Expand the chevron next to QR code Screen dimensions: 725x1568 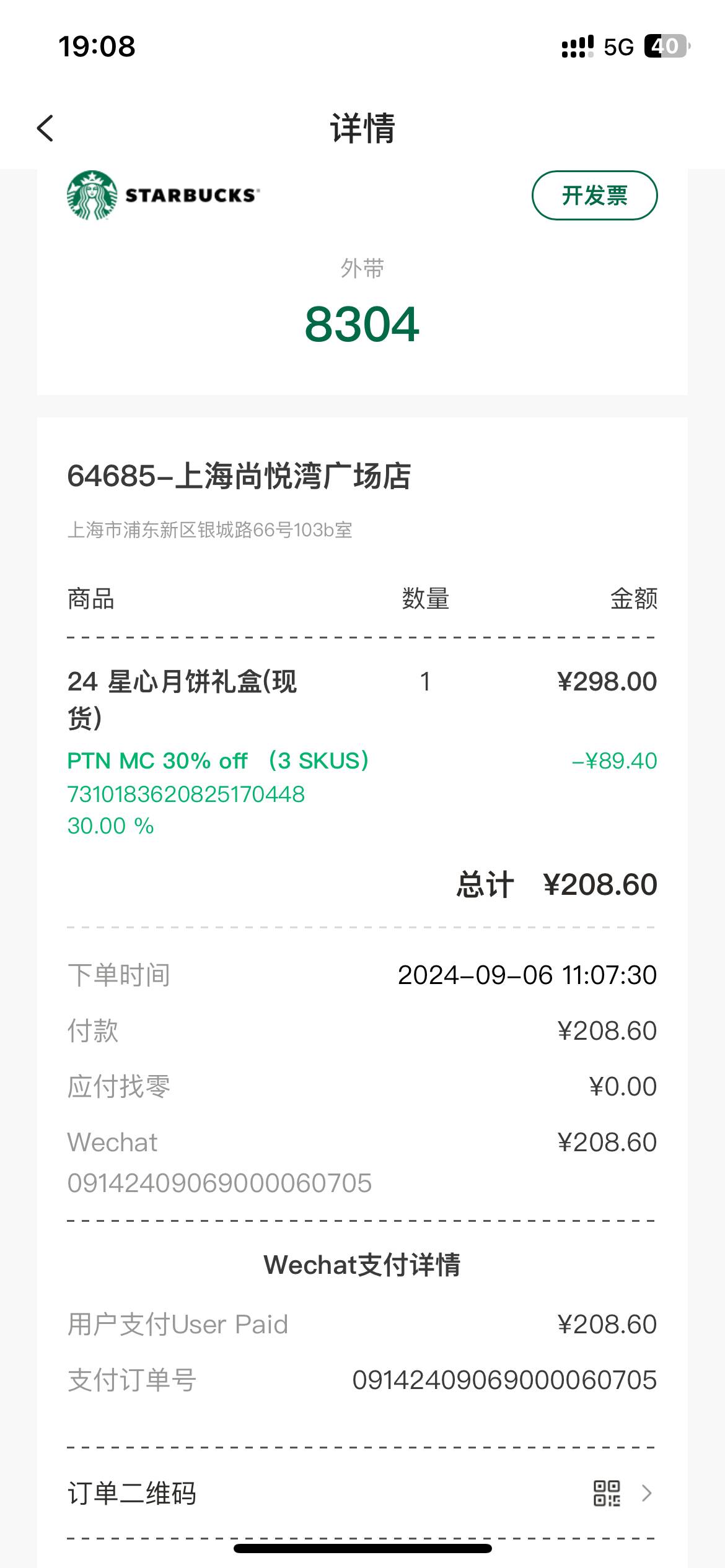click(x=646, y=1493)
